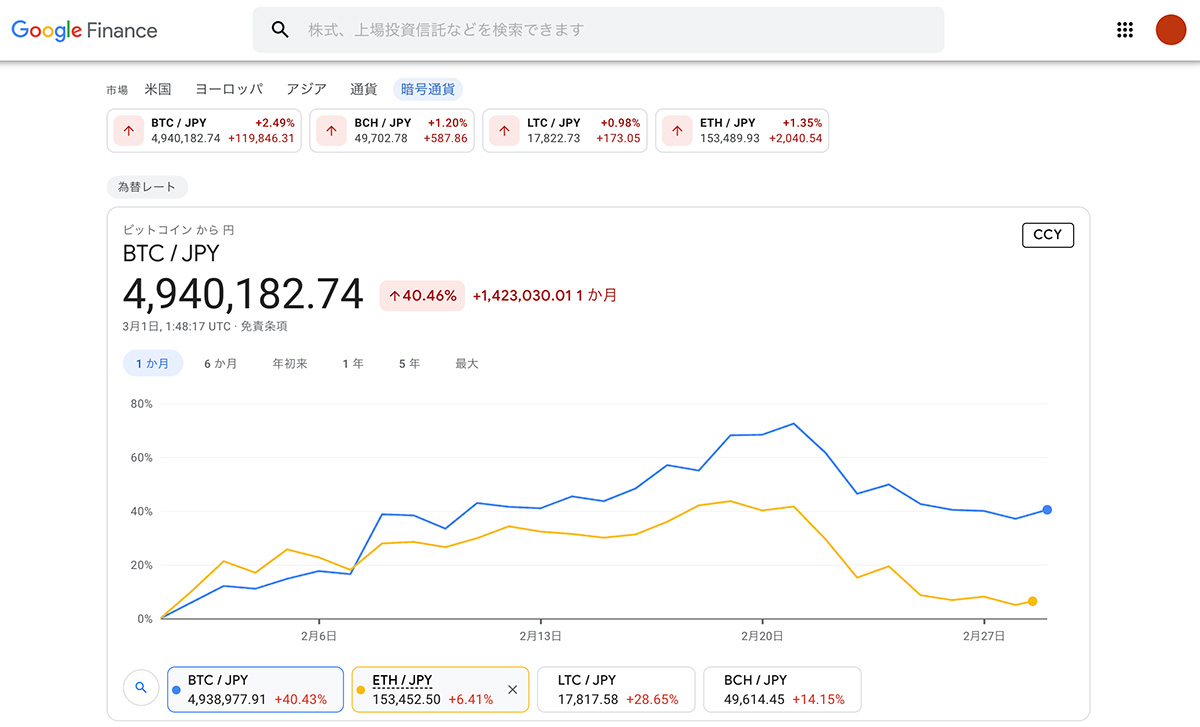The width and height of the screenshot is (1200, 727).
Task: Select the 1 年 time range
Action: pyautogui.click(x=353, y=364)
